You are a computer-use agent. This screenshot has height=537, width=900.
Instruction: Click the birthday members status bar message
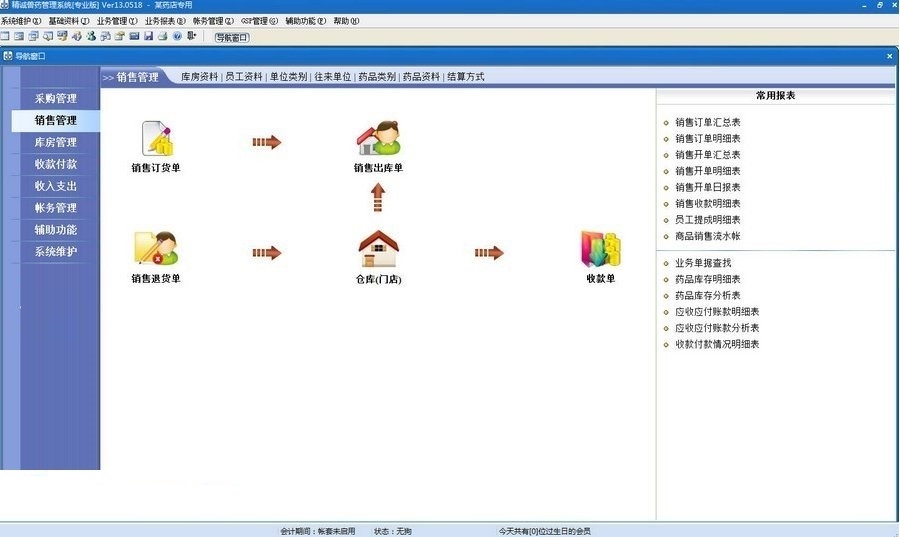(544, 531)
